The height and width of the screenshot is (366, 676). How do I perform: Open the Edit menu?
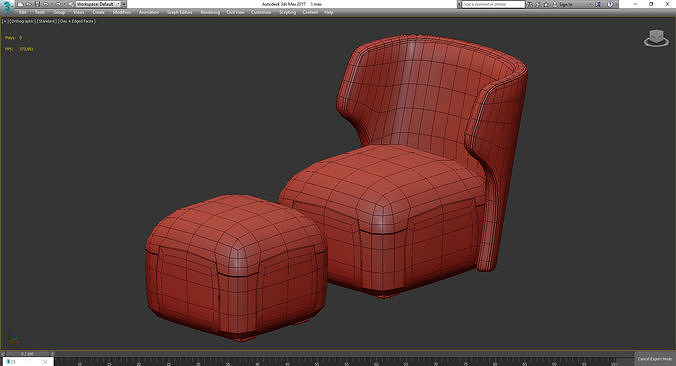coord(22,13)
